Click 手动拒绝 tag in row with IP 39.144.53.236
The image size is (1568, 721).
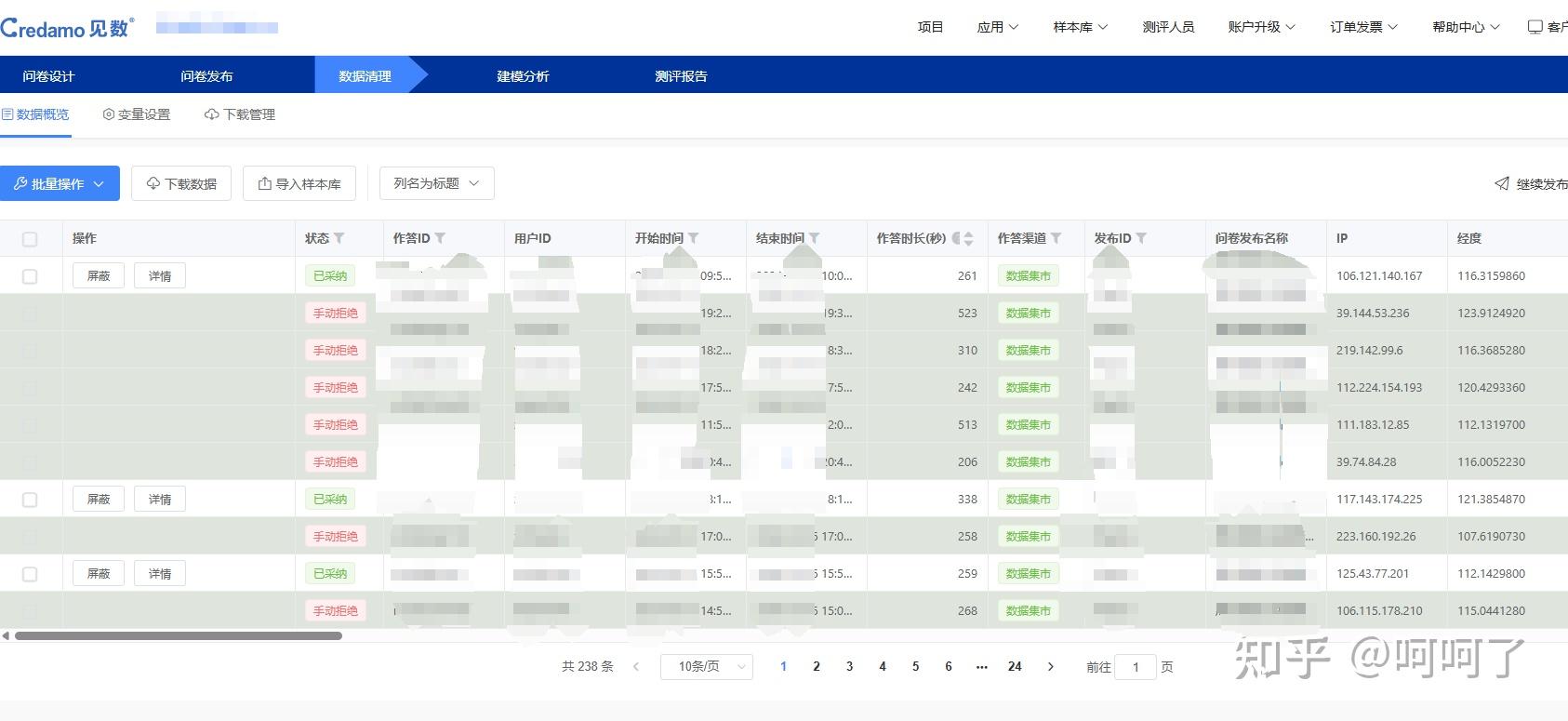pyautogui.click(x=335, y=314)
